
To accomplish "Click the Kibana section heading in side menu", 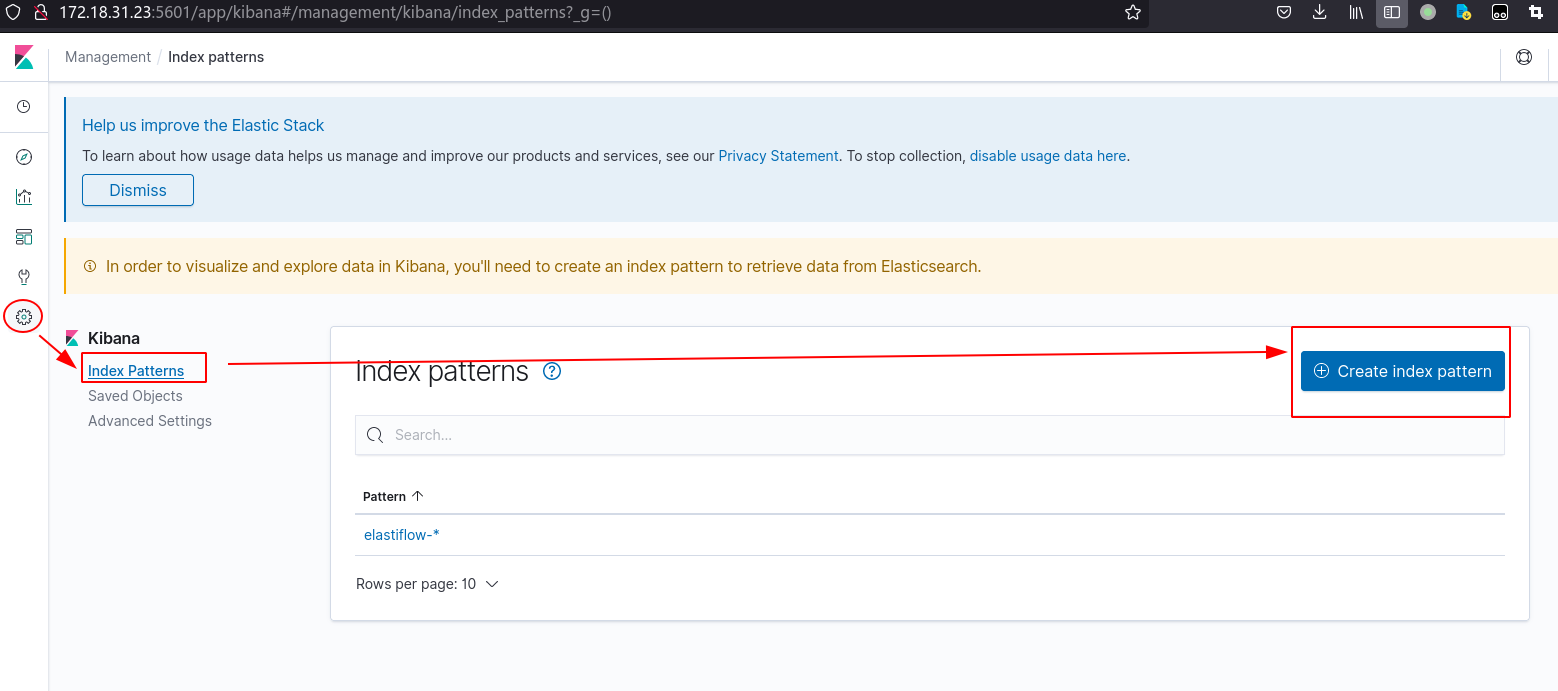I will 114,338.
